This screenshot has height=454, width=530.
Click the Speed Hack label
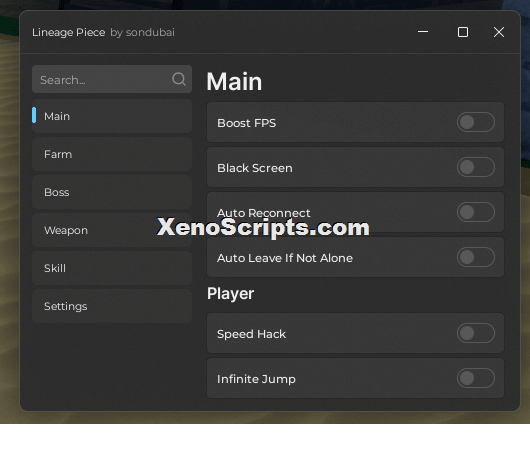pos(251,334)
